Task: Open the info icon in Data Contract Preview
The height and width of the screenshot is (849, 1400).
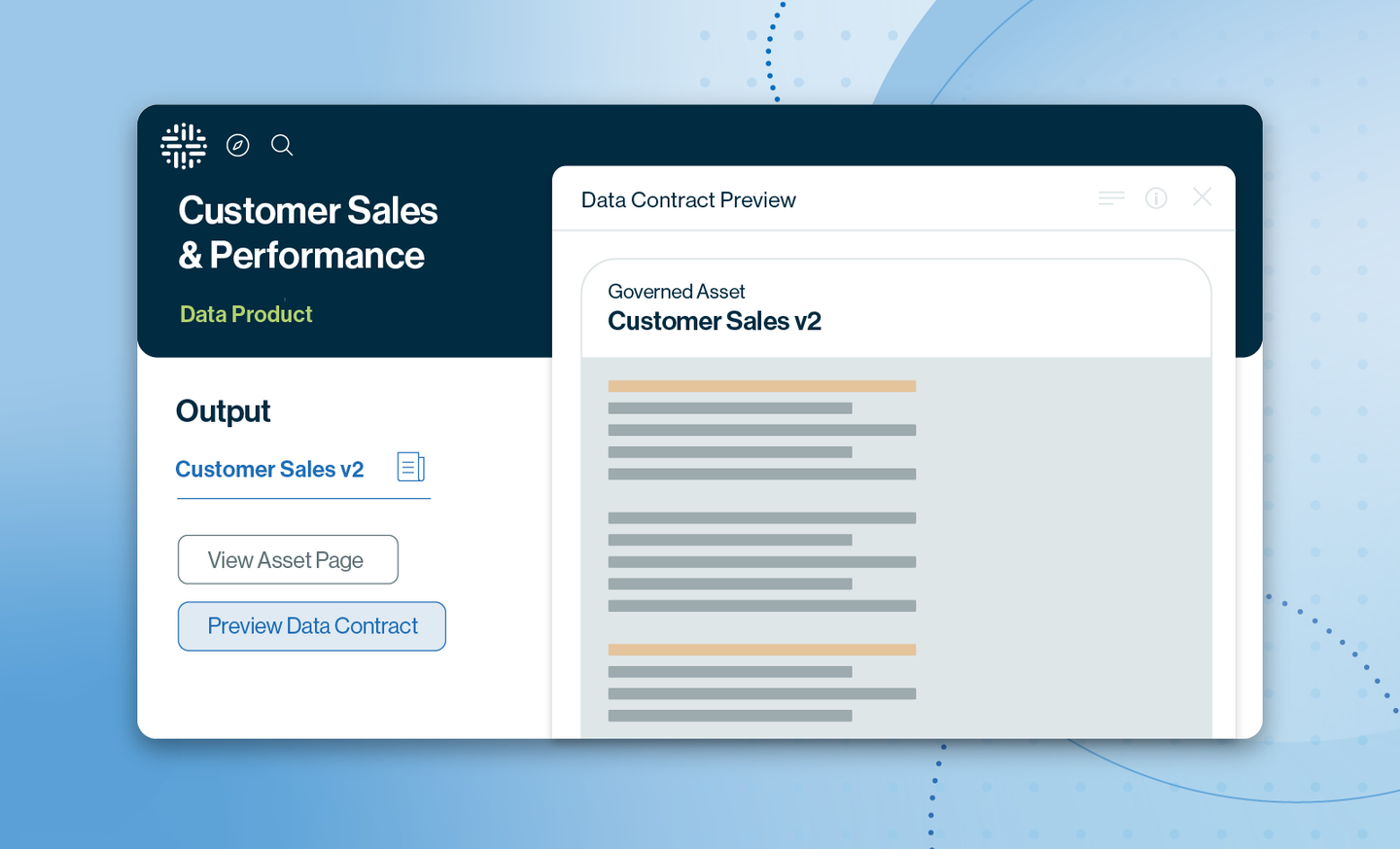Action: 1156,198
